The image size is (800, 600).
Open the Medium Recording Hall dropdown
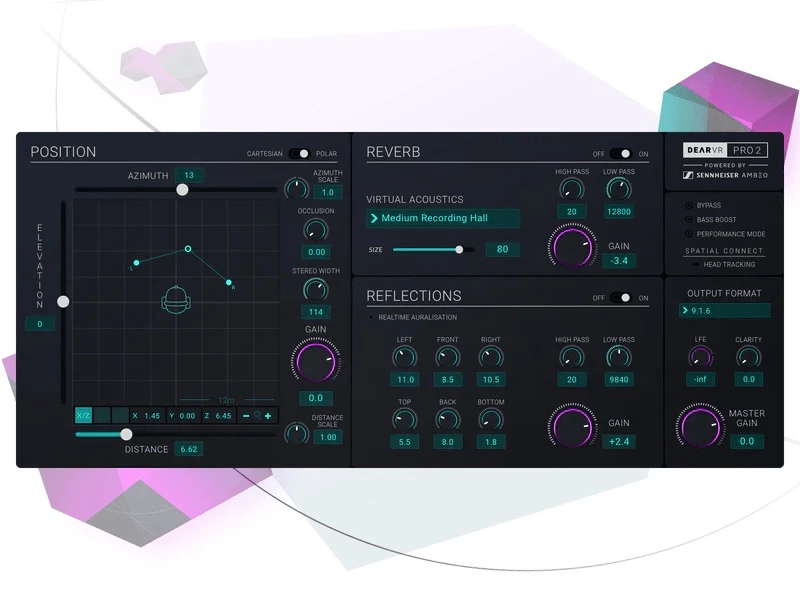coord(443,218)
